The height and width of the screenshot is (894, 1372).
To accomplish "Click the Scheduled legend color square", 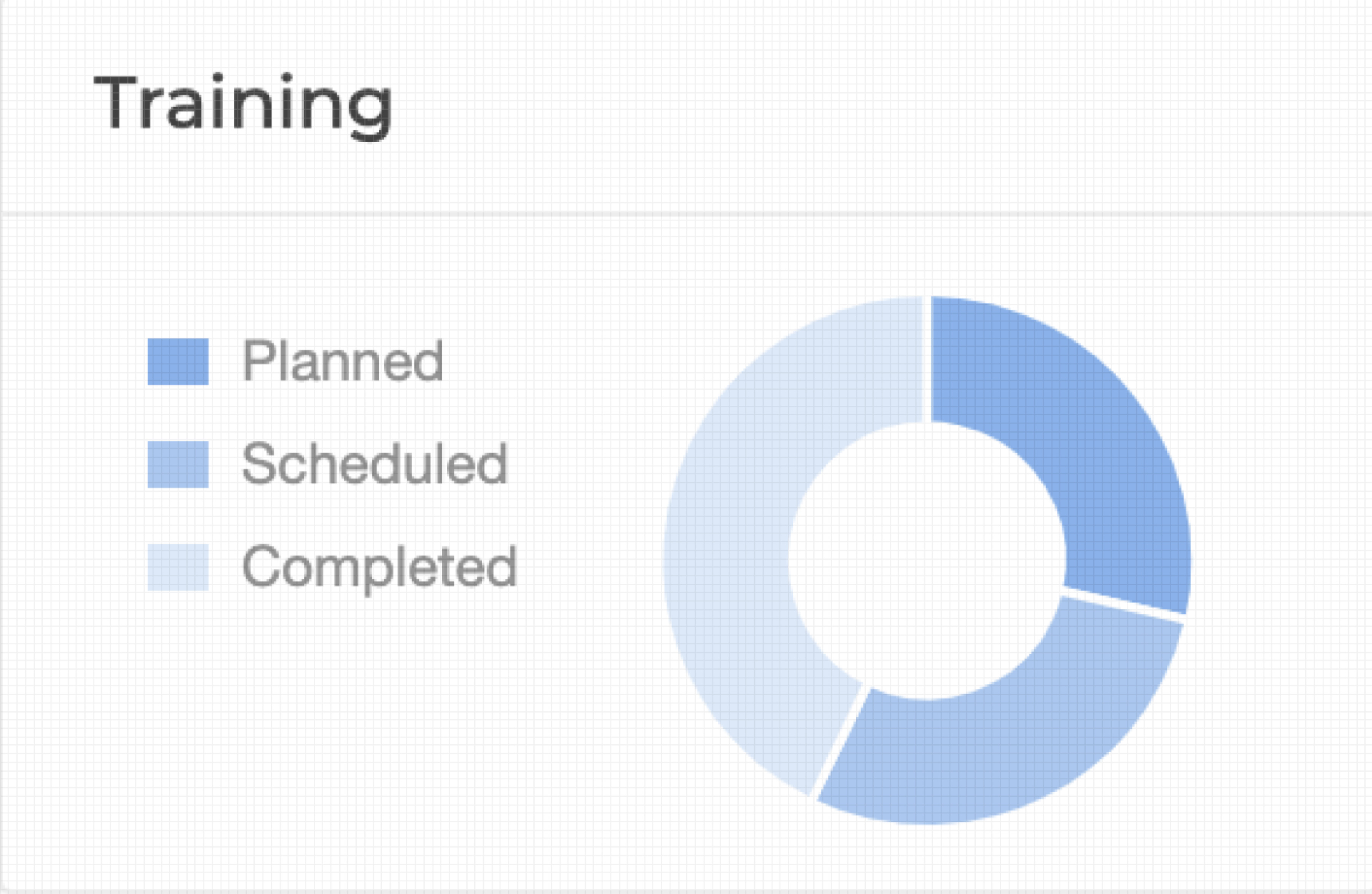I will click(178, 464).
